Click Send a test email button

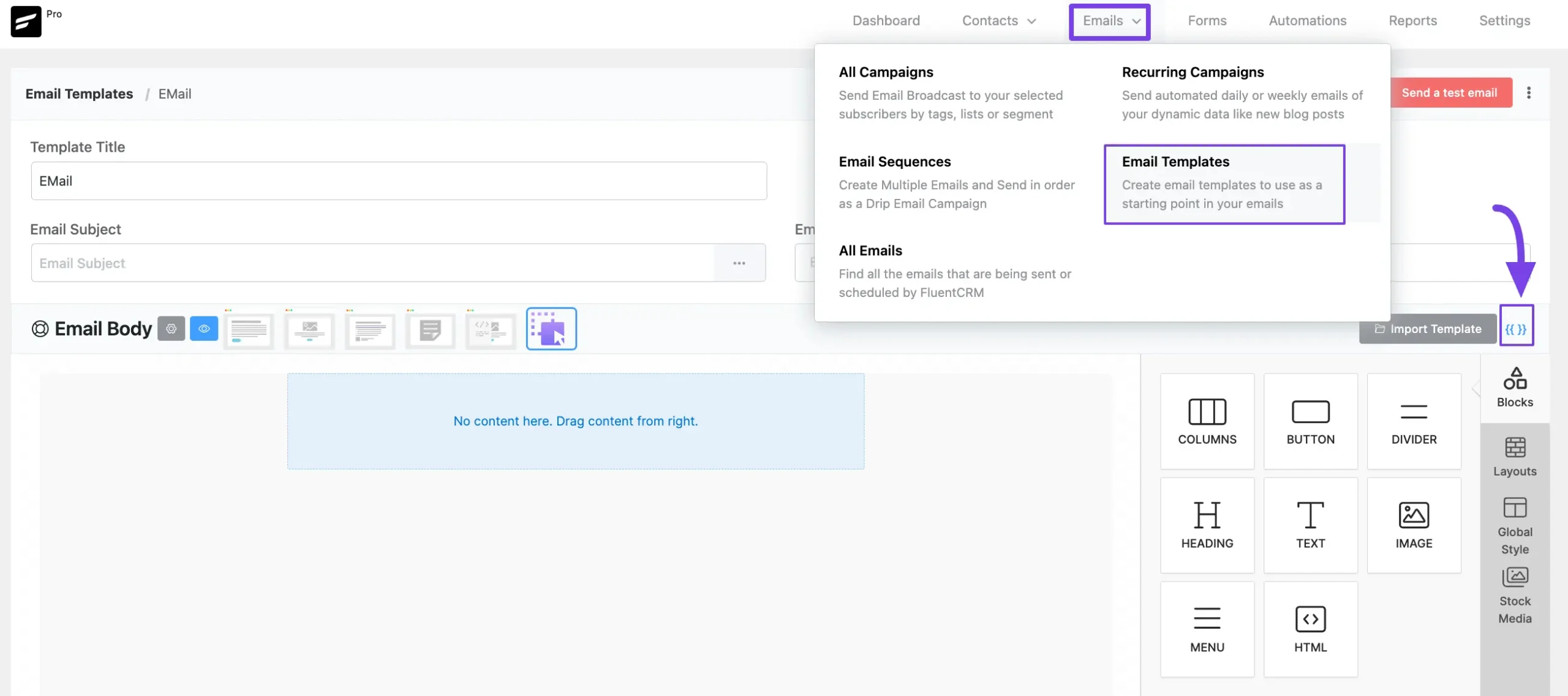tap(1450, 92)
